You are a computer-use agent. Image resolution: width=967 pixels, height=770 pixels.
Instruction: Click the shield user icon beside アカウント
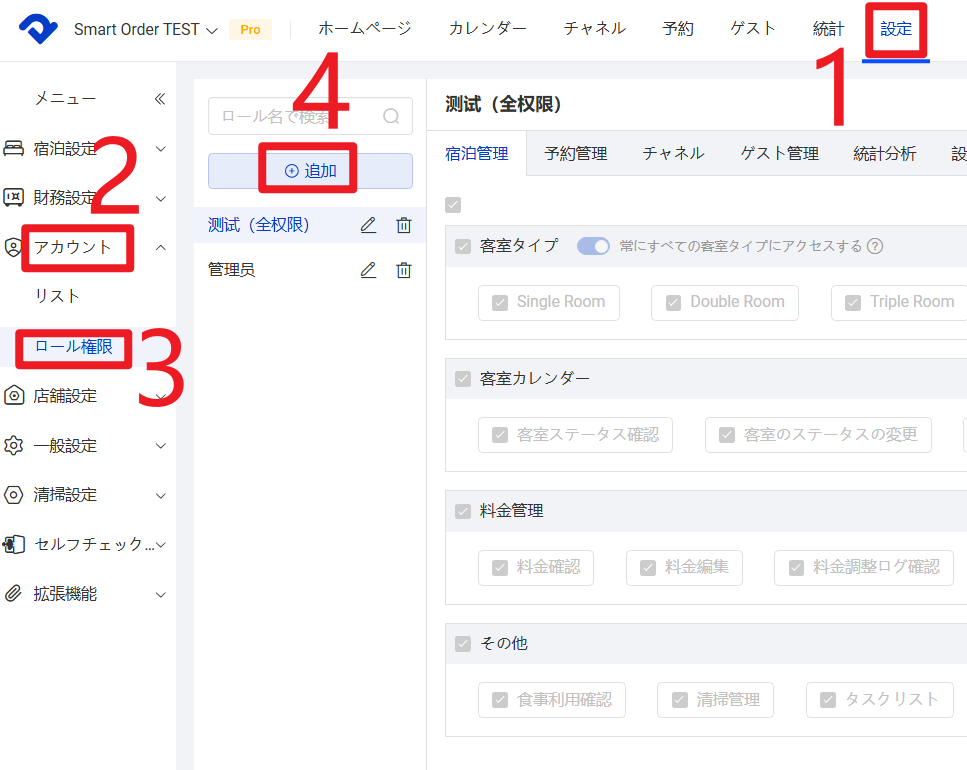(13, 247)
